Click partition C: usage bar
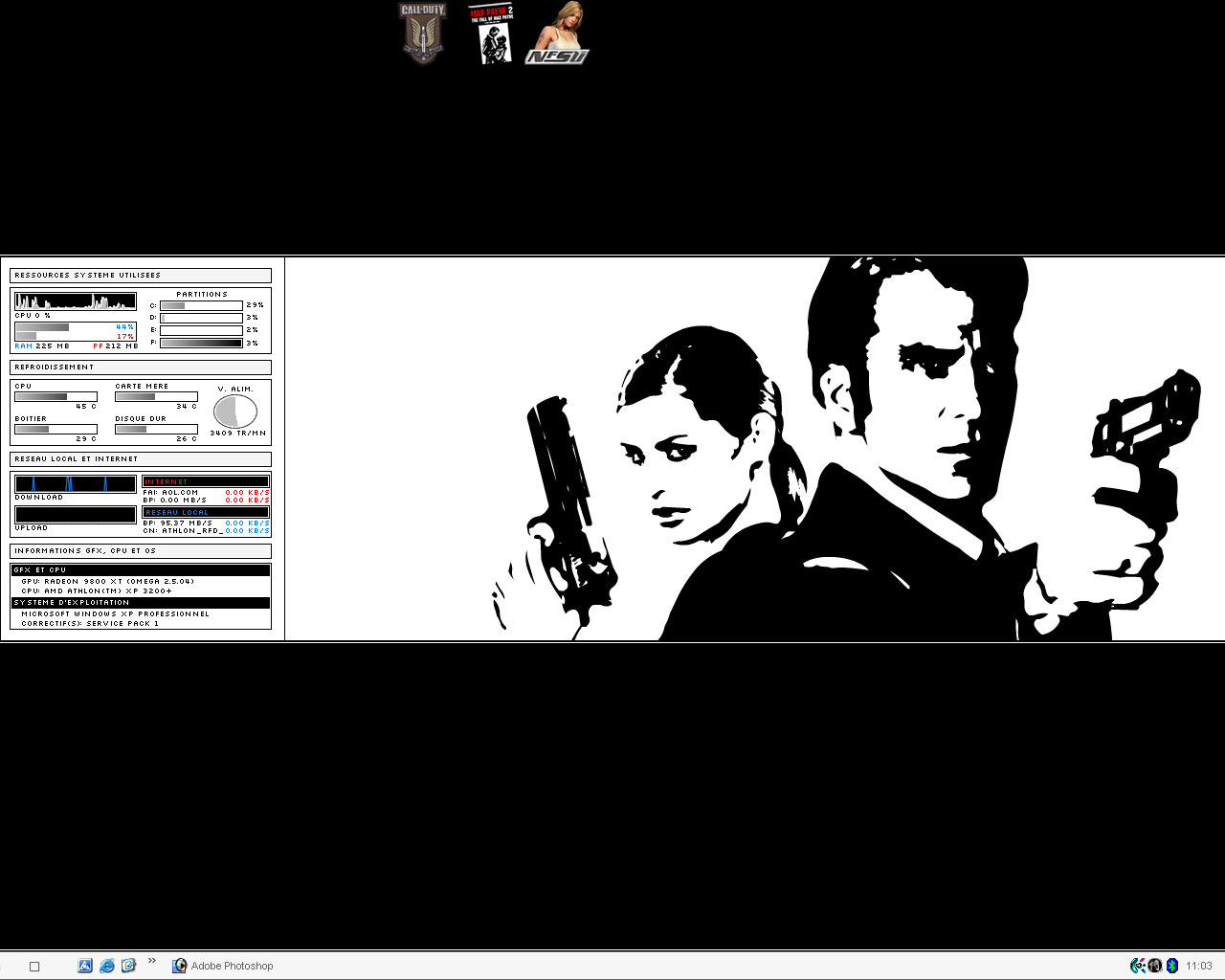1225x980 pixels. coord(201,305)
